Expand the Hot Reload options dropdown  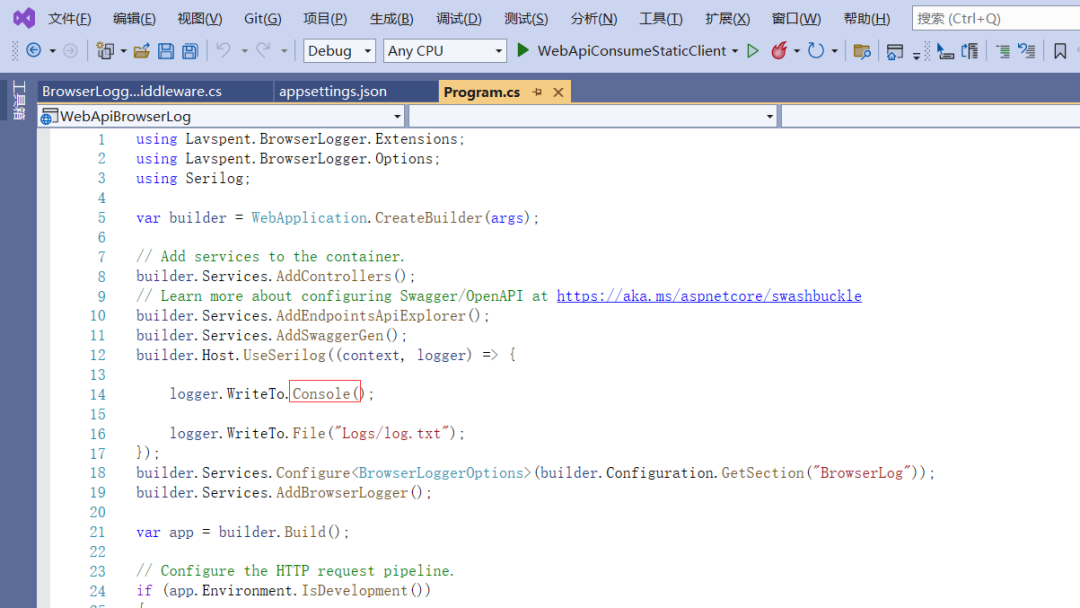[797, 51]
